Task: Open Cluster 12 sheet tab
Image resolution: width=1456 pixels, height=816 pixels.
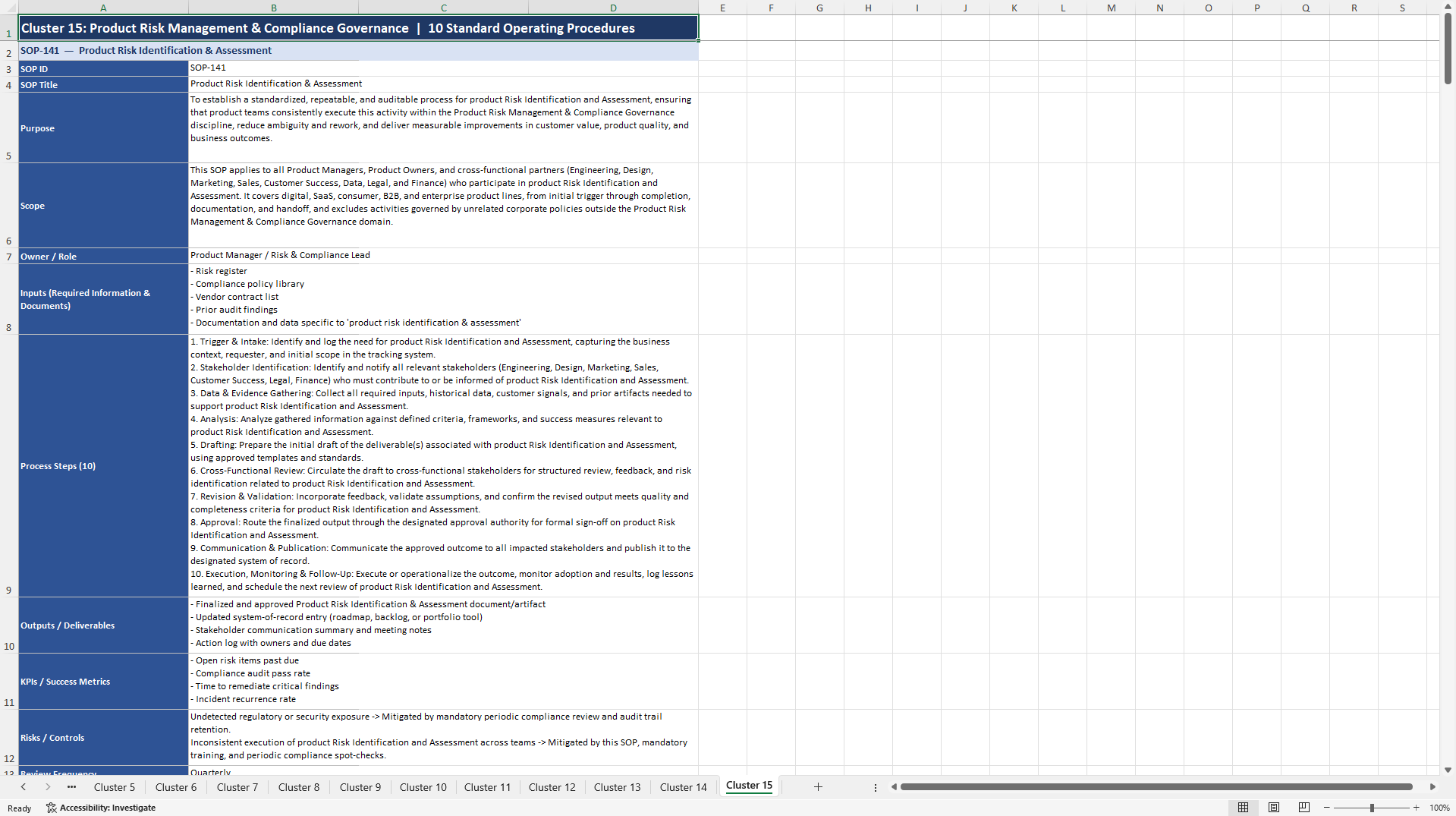Action: coord(552,787)
